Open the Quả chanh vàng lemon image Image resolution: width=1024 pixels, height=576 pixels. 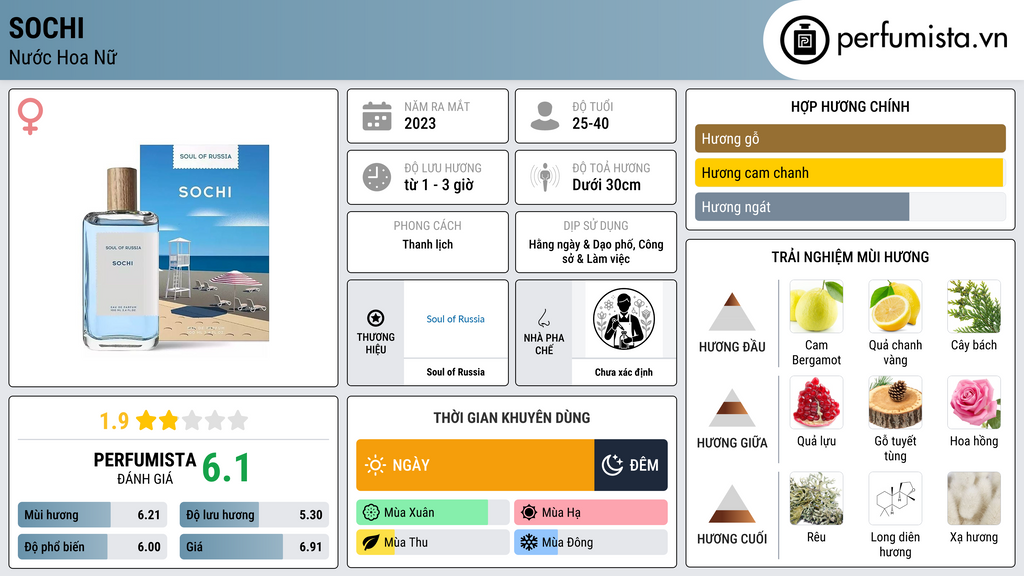(x=895, y=306)
